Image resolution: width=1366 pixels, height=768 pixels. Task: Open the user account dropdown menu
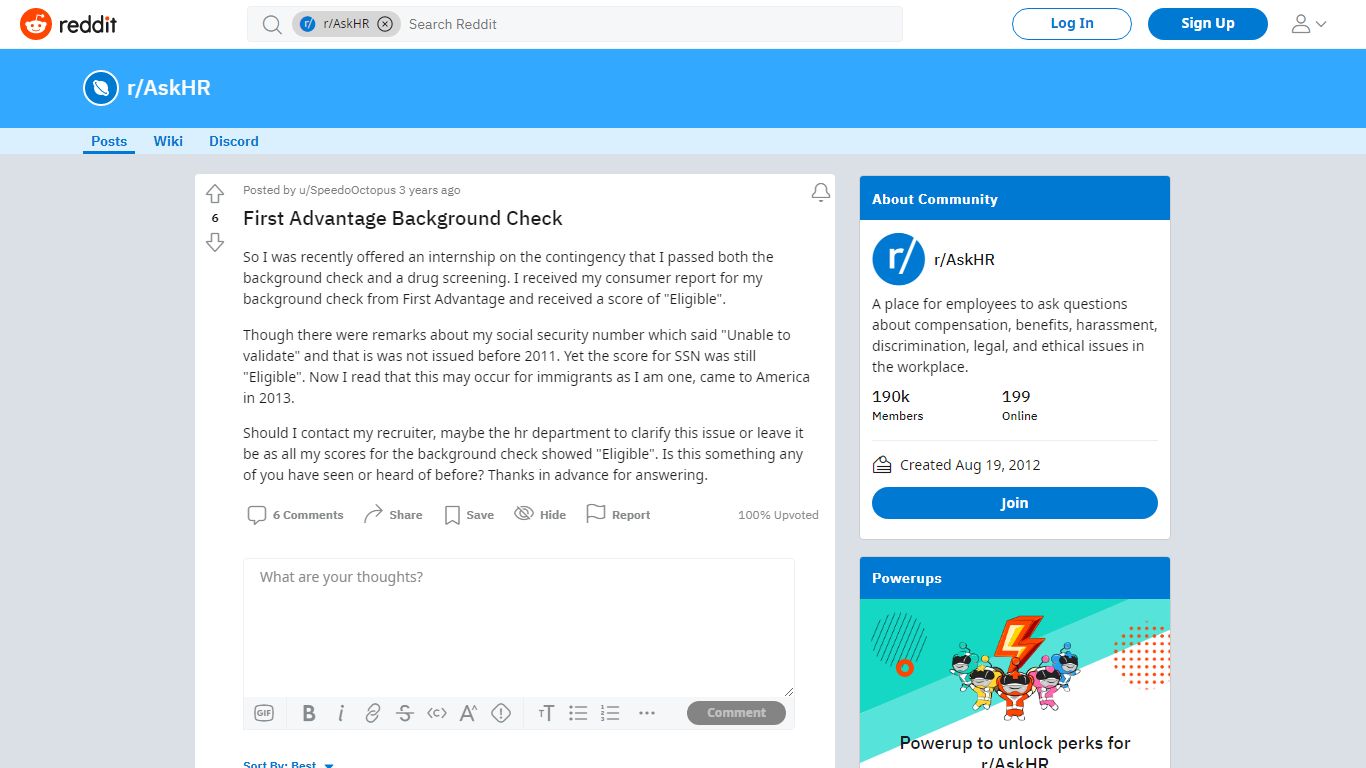(x=1309, y=24)
